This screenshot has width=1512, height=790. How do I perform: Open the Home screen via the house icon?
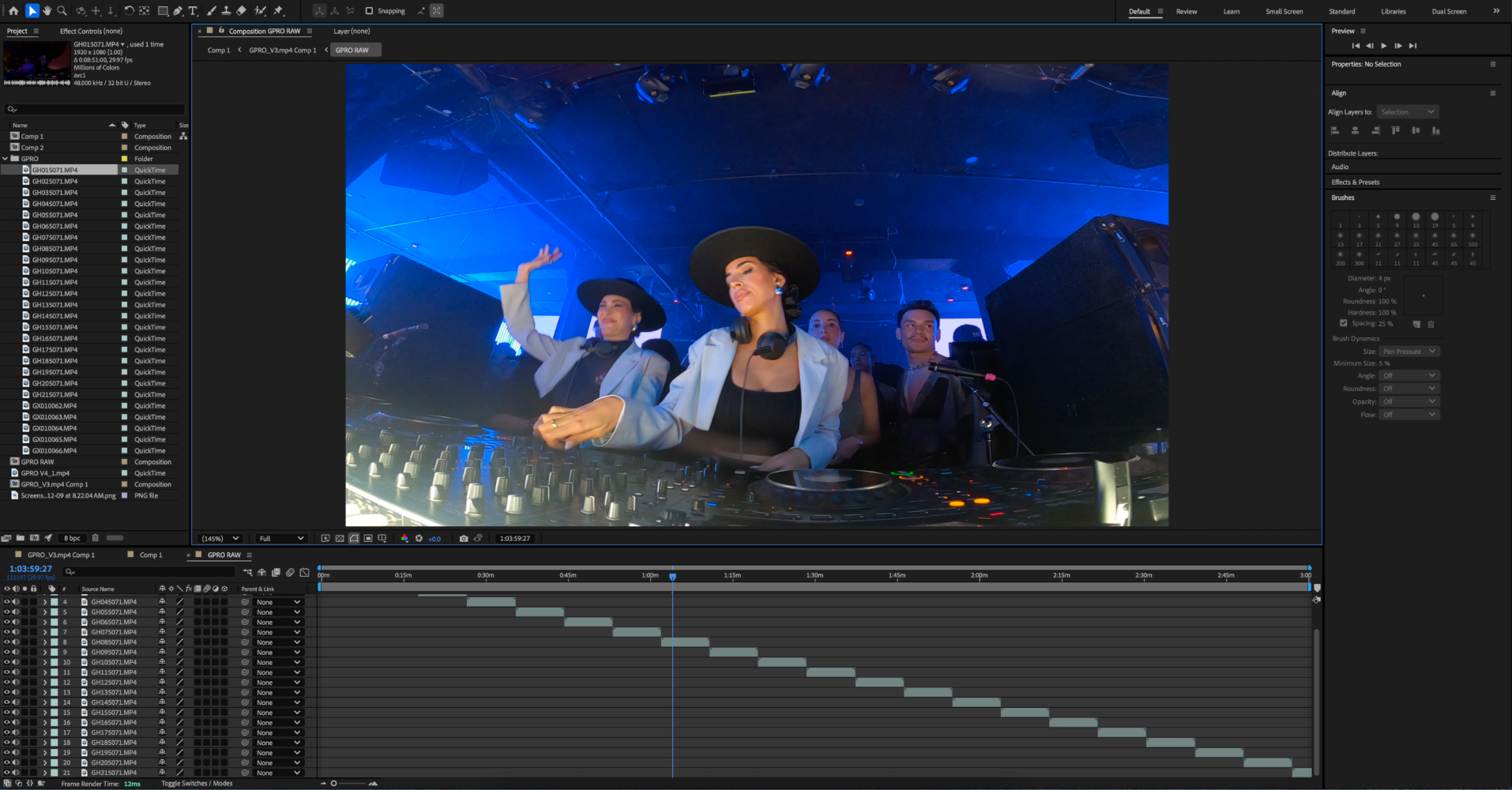(x=14, y=11)
